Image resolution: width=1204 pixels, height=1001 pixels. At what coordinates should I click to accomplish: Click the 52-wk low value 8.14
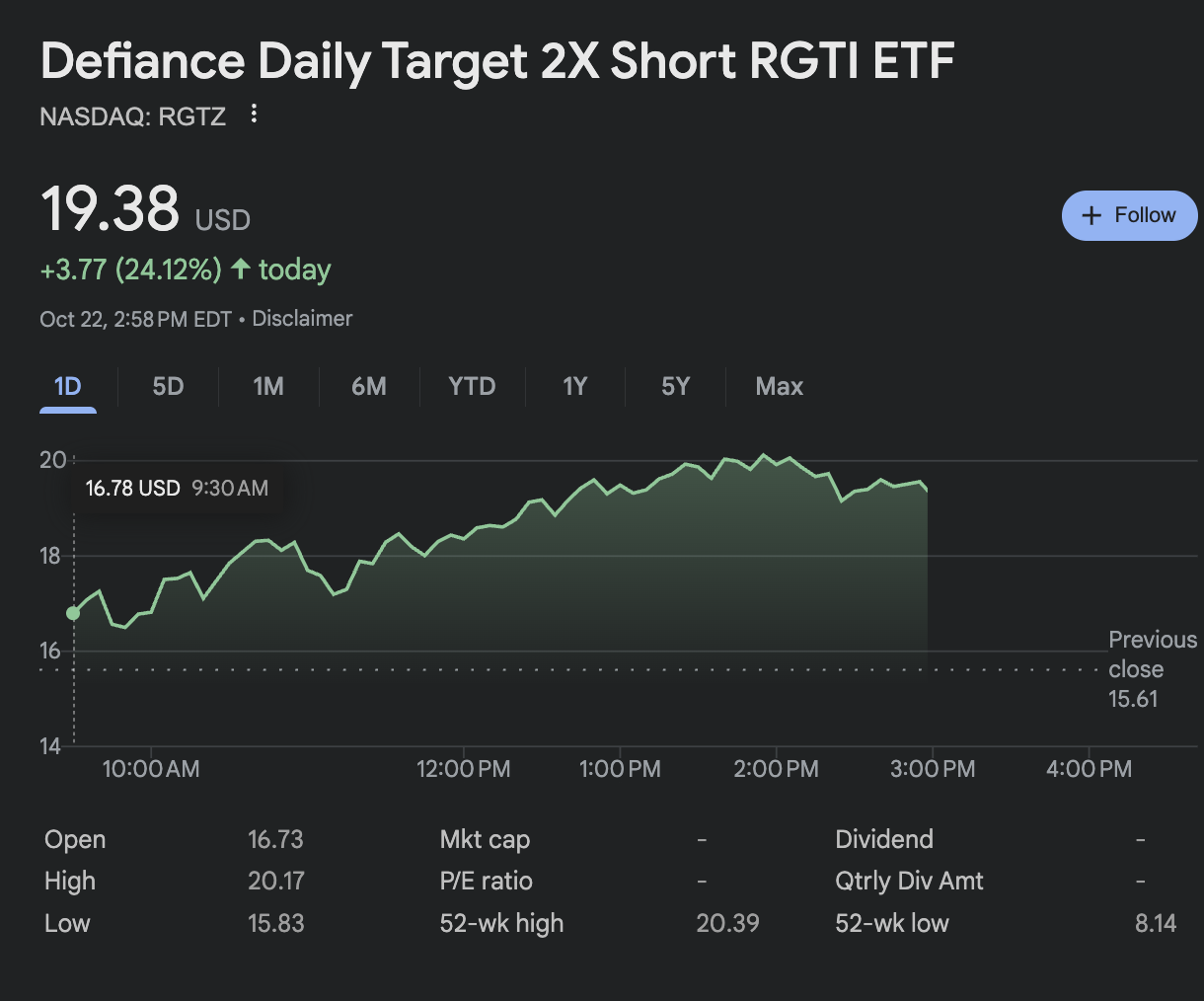(1156, 923)
